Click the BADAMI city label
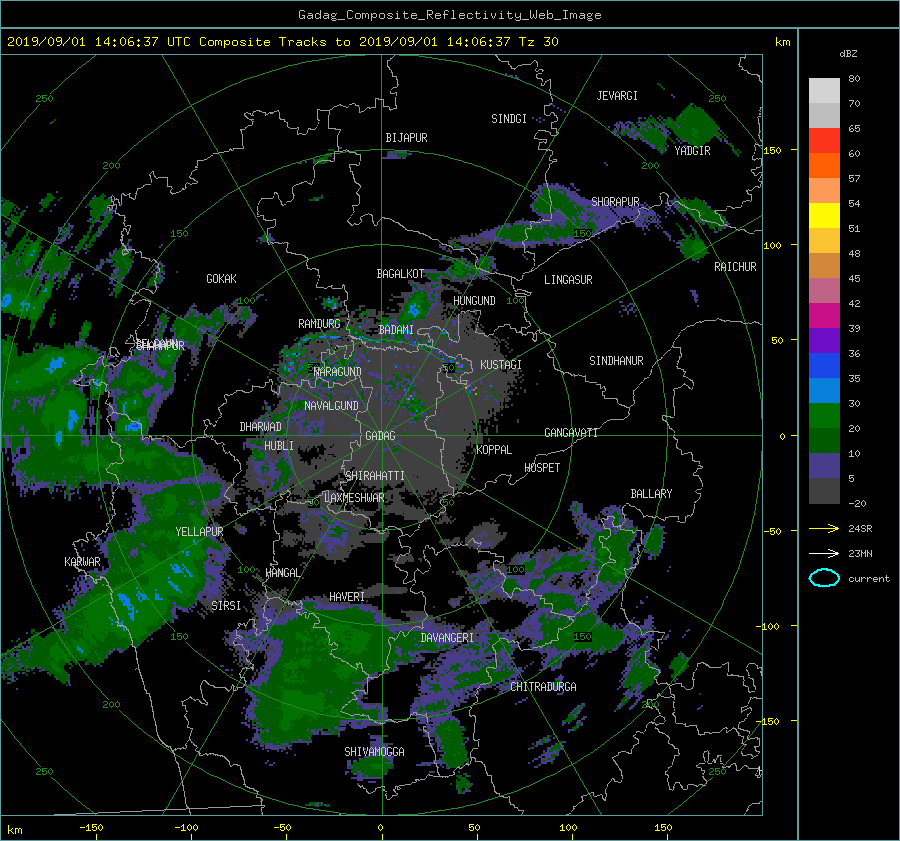900x841 pixels. pos(396,330)
